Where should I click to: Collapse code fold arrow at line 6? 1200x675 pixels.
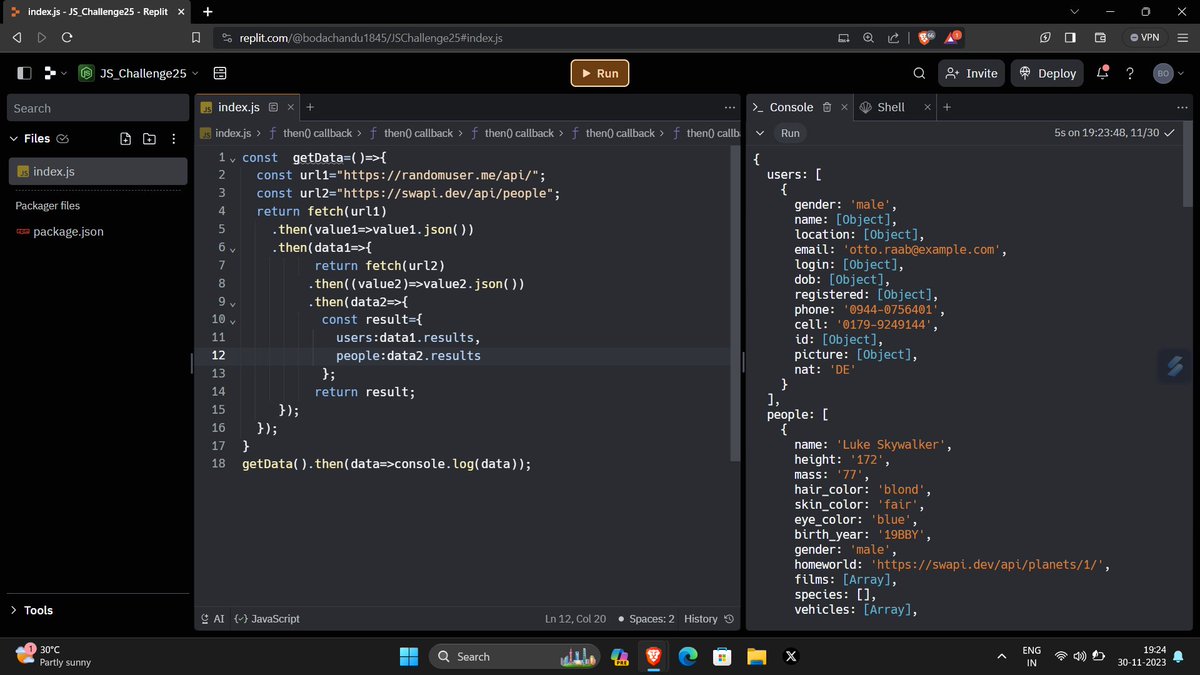232,248
